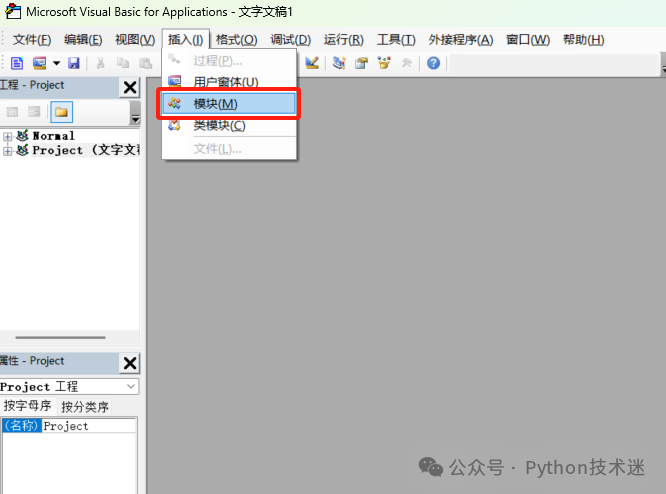Image resolution: width=666 pixels, height=494 pixels.
Task: Click the Paste toolbar icon
Action: click(x=145, y=63)
